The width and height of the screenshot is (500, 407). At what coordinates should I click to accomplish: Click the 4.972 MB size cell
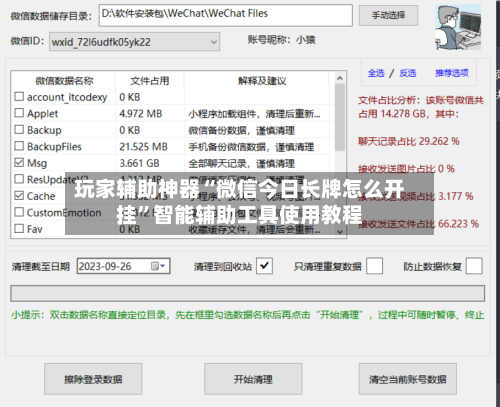point(141,114)
